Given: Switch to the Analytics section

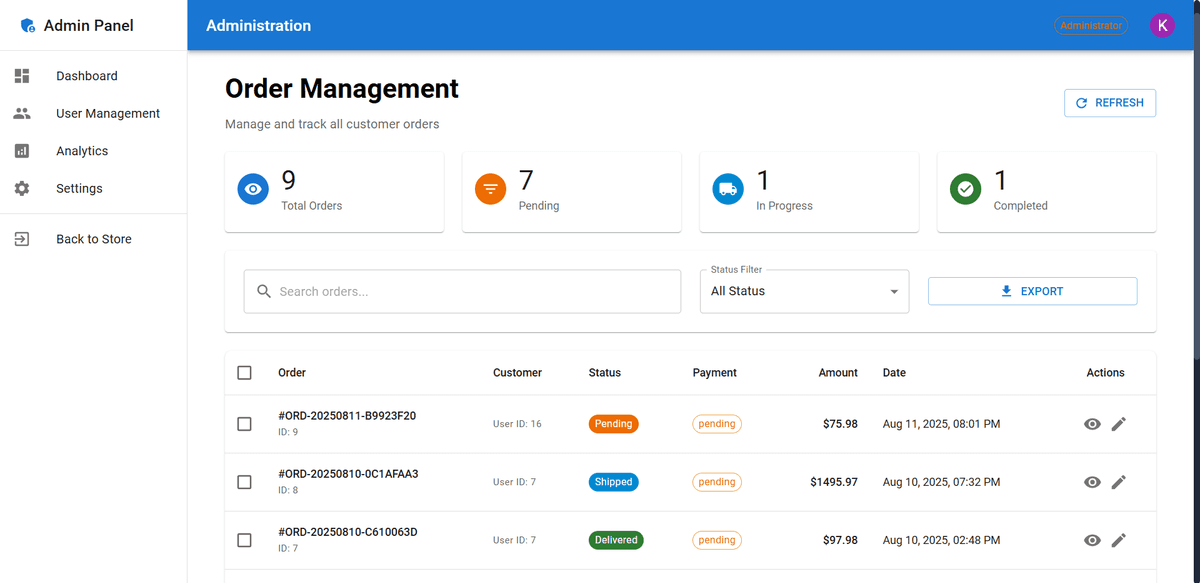Looking at the screenshot, I should click(x=83, y=150).
